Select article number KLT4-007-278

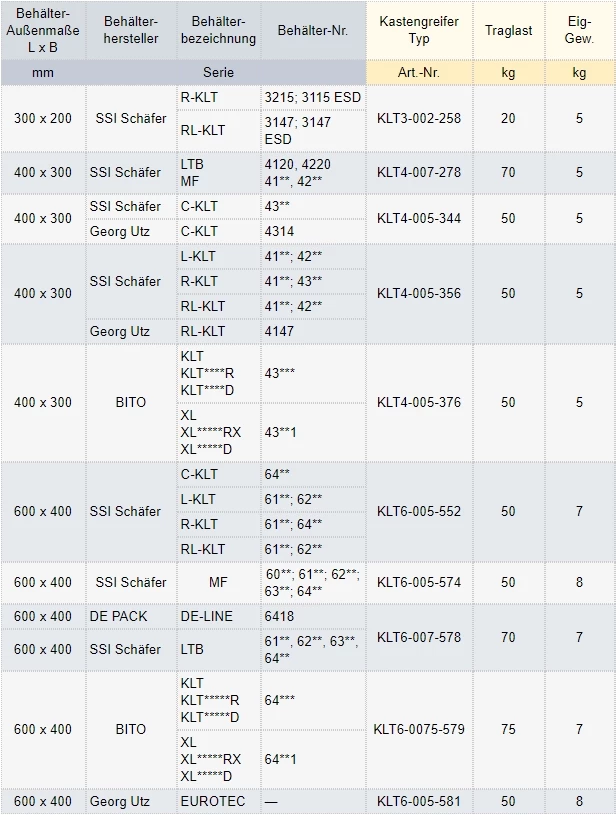point(419,172)
